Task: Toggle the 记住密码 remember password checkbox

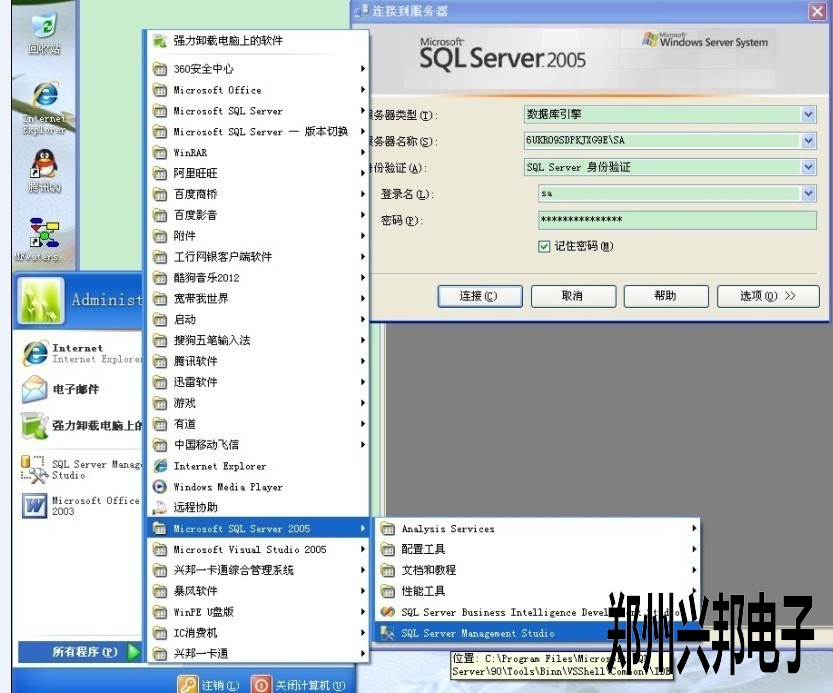Action: pyautogui.click(x=544, y=246)
